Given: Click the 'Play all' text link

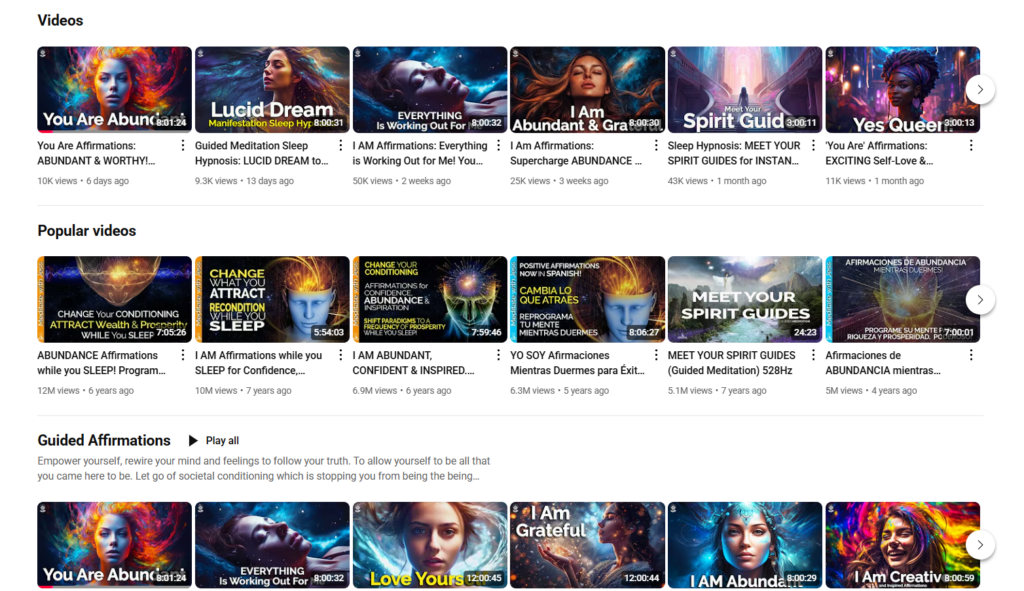Looking at the screenshot, I should pos(222,441).
